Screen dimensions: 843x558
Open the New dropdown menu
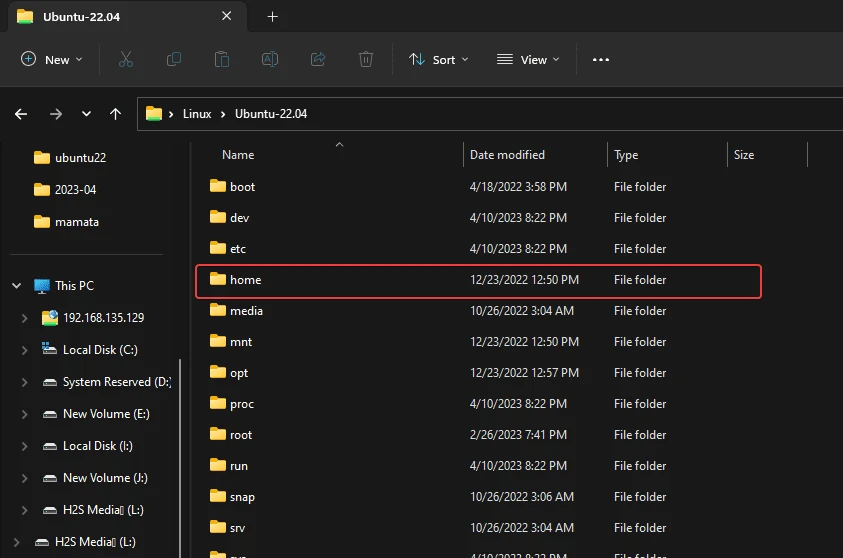click(52, 60)
